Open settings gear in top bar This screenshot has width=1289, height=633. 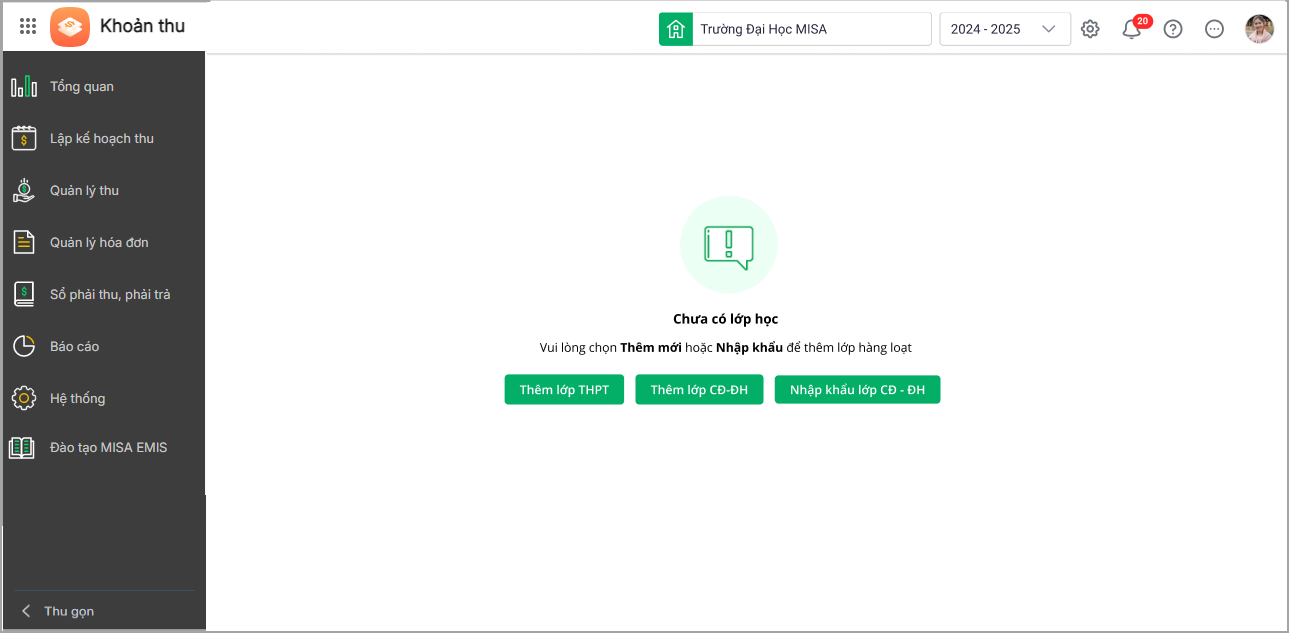(1090, 29)
